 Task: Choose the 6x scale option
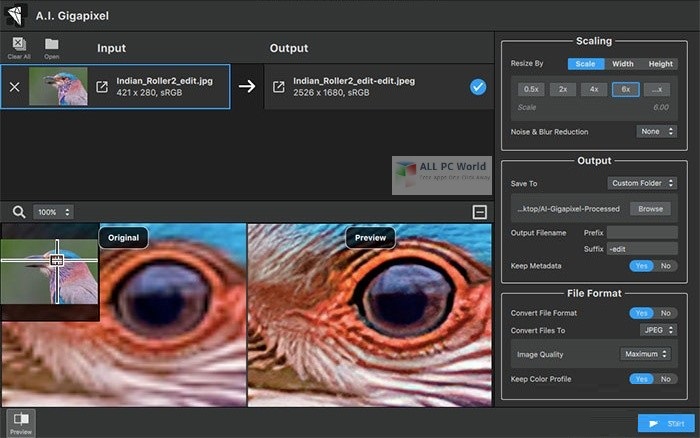625,89
